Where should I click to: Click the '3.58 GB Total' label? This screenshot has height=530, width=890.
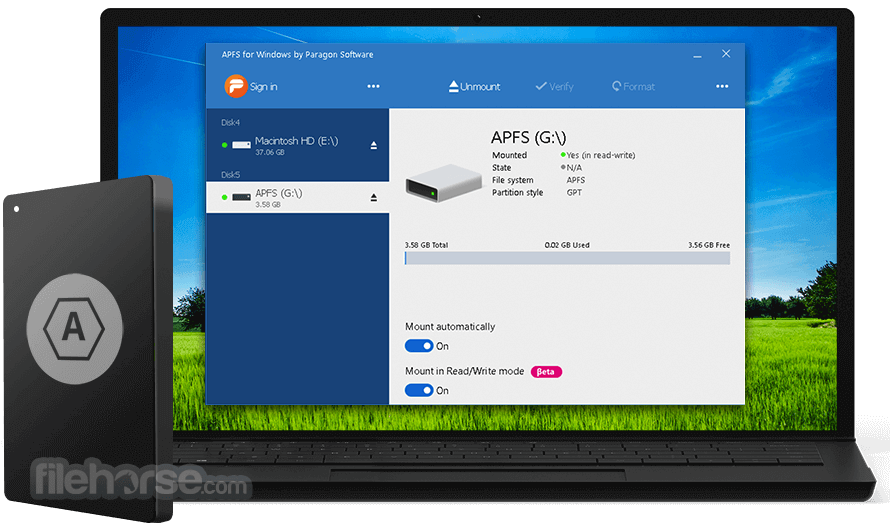point(426,245)
